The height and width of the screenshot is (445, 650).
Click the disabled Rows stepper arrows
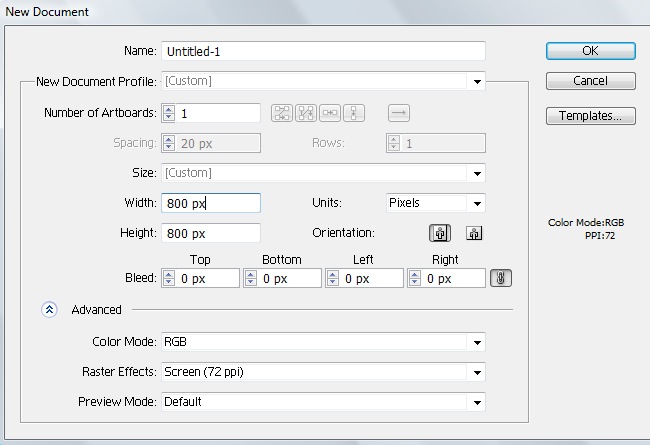pos(394,143)
